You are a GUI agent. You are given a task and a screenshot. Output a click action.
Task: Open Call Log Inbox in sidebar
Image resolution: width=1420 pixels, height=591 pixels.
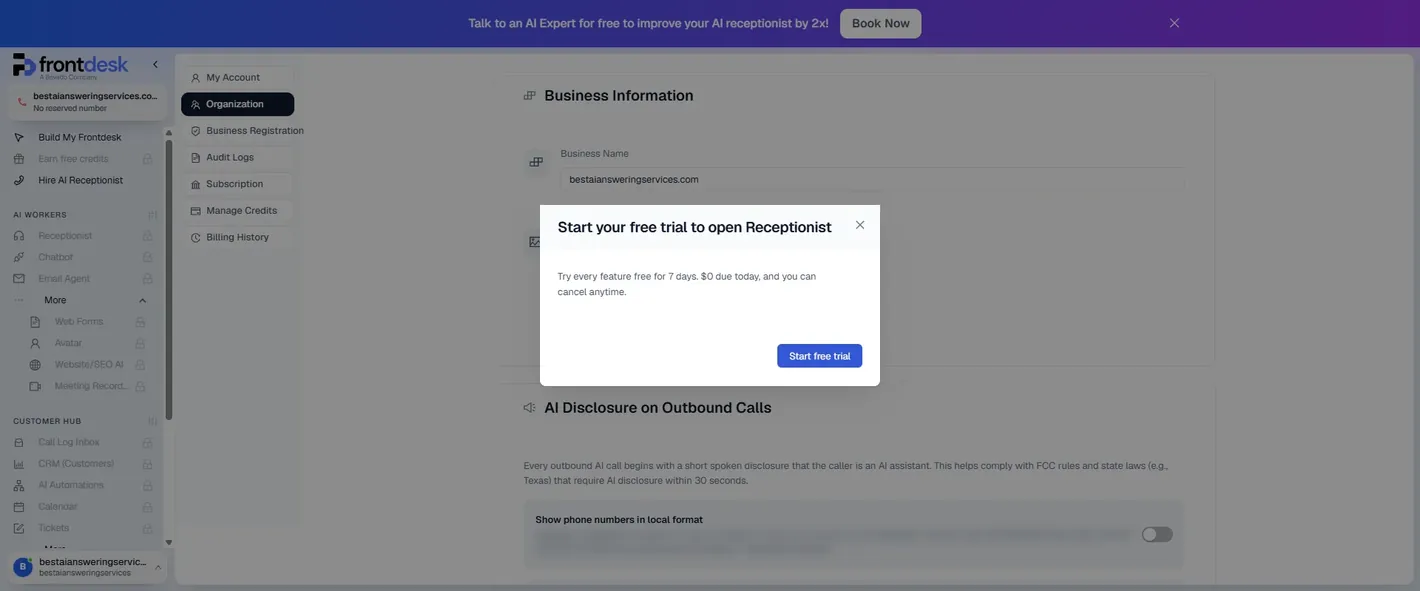[x=69, y=442]
